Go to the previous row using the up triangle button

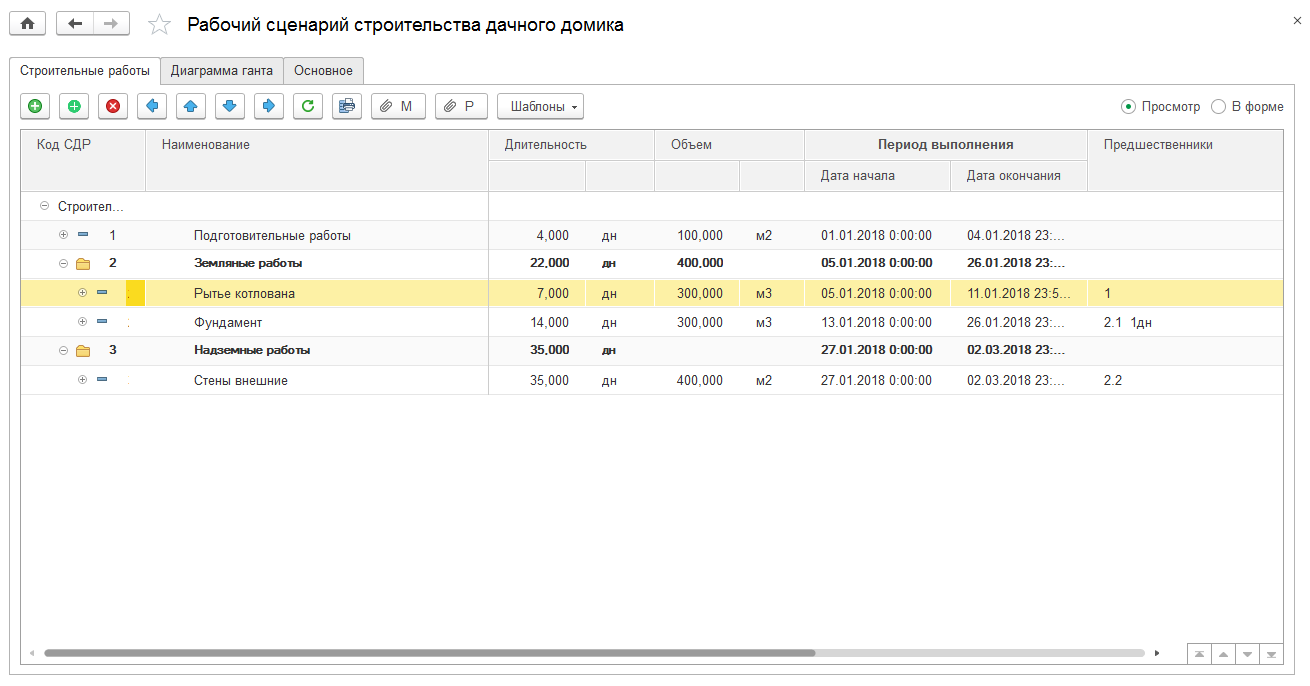1222,654
